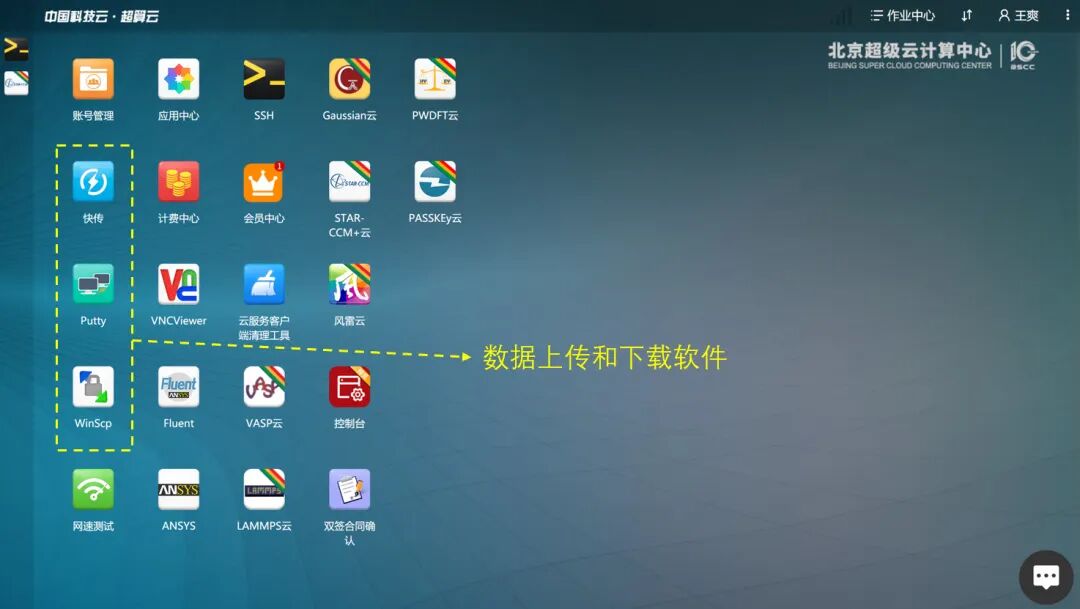Open the ANSYS application
The height and width of the screenshot is (609, 1080).
pos(178,489)
